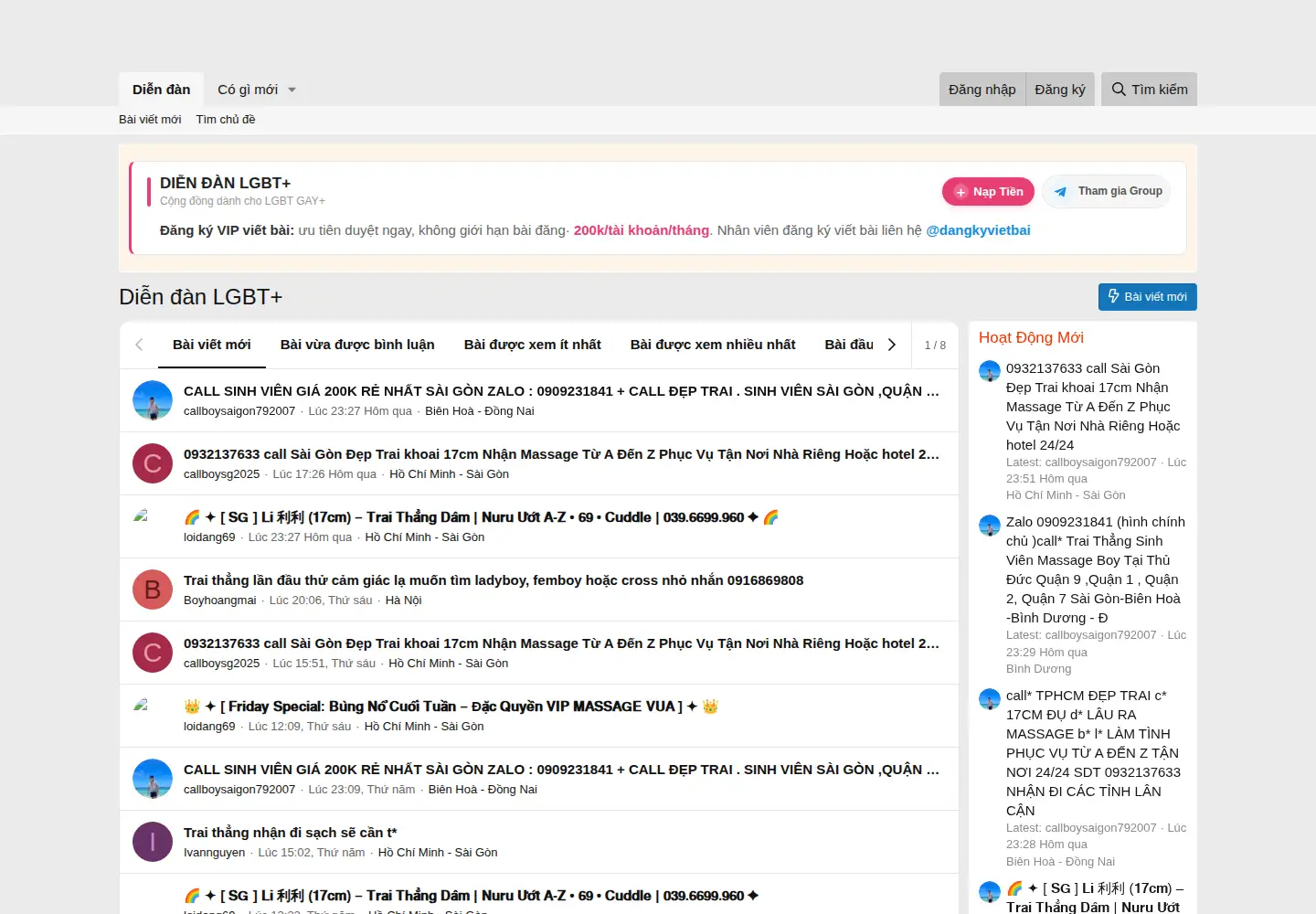Open avatar of callboysaigon792007 post at 23:27
1316x914 pixels.
click(153, 400)
